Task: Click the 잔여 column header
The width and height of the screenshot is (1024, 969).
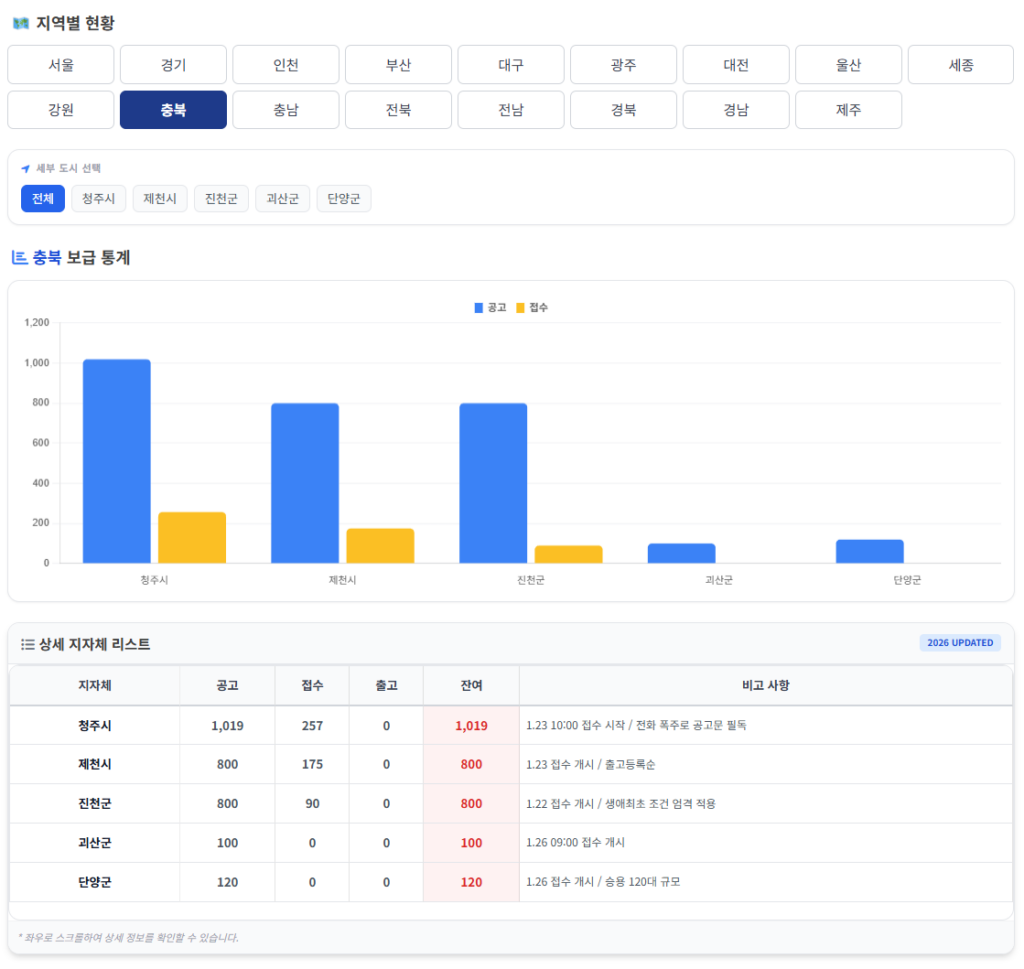Action: tap(471, 685)
